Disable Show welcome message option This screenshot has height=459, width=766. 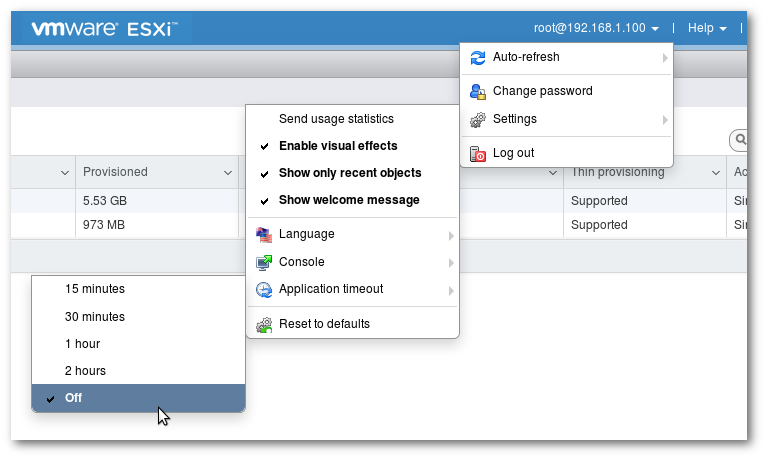pos(348,200)
